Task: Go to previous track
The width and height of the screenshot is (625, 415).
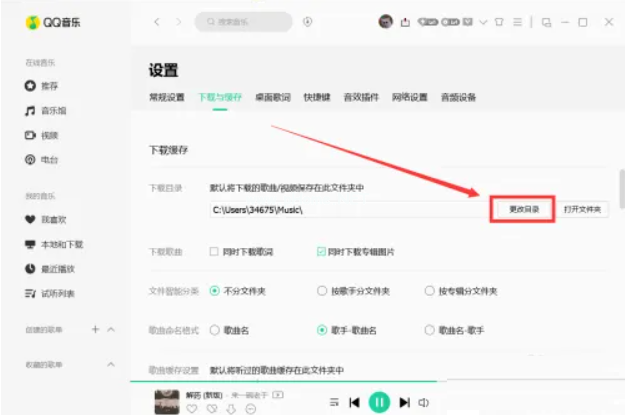Action: click(x=354, y=402)
